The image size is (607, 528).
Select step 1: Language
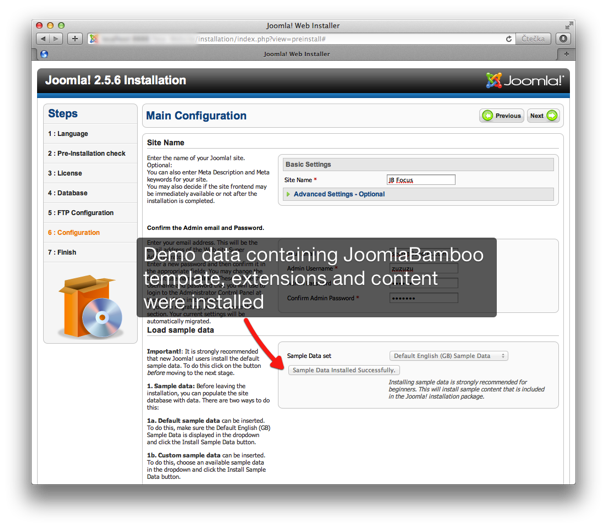[68, 134]
